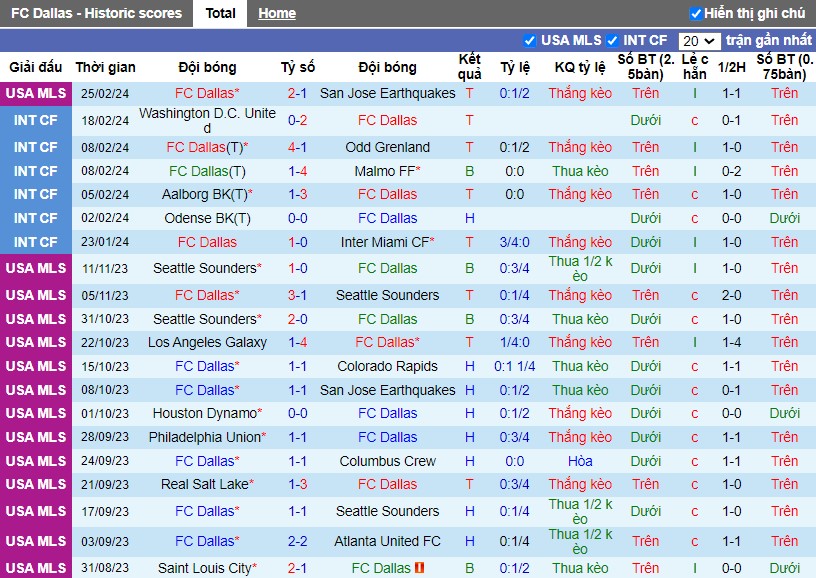The width and height of the screenshot is (816, 578).
Task: Click USA MLS label in 25/02/24 row
Action: (x=36, y=94)
